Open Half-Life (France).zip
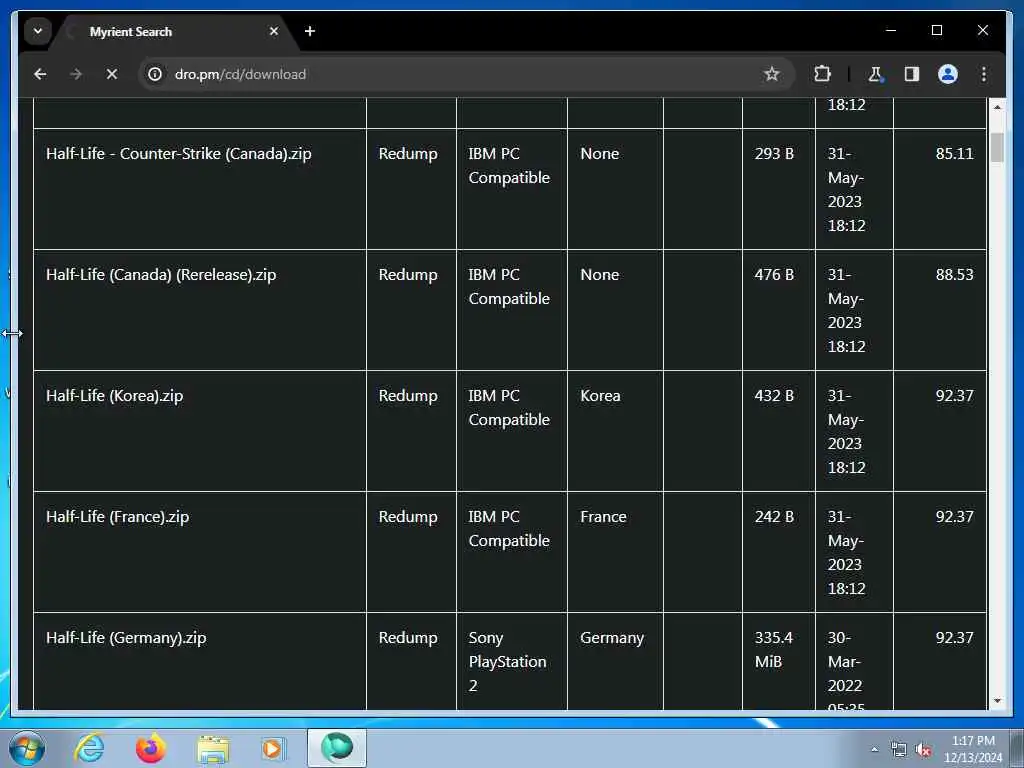 (118, 517)
